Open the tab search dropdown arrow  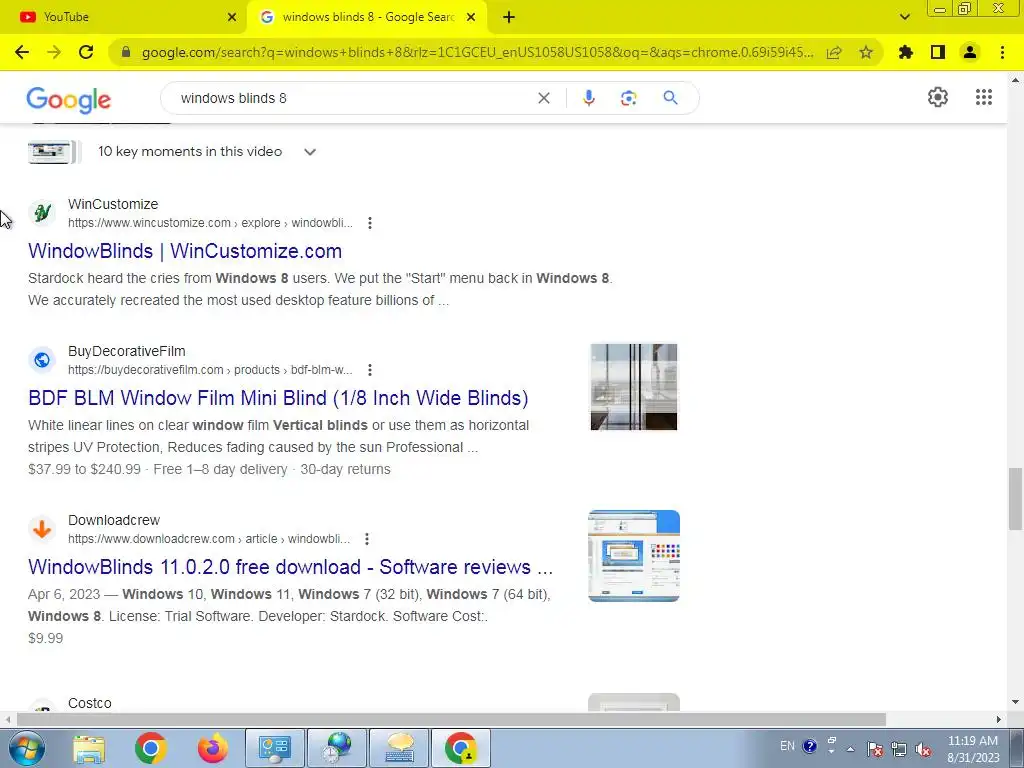point(904,17)
